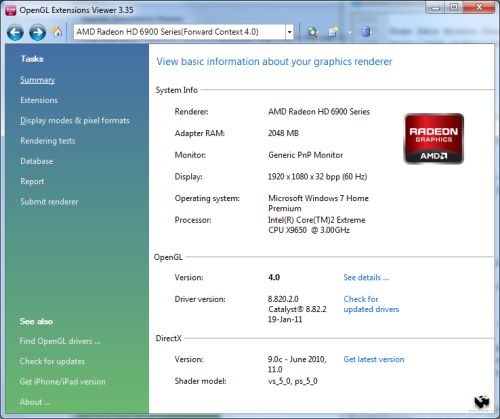Open the About link
Image resolution: width=500 pixels, height=419 pixels.
35,402
